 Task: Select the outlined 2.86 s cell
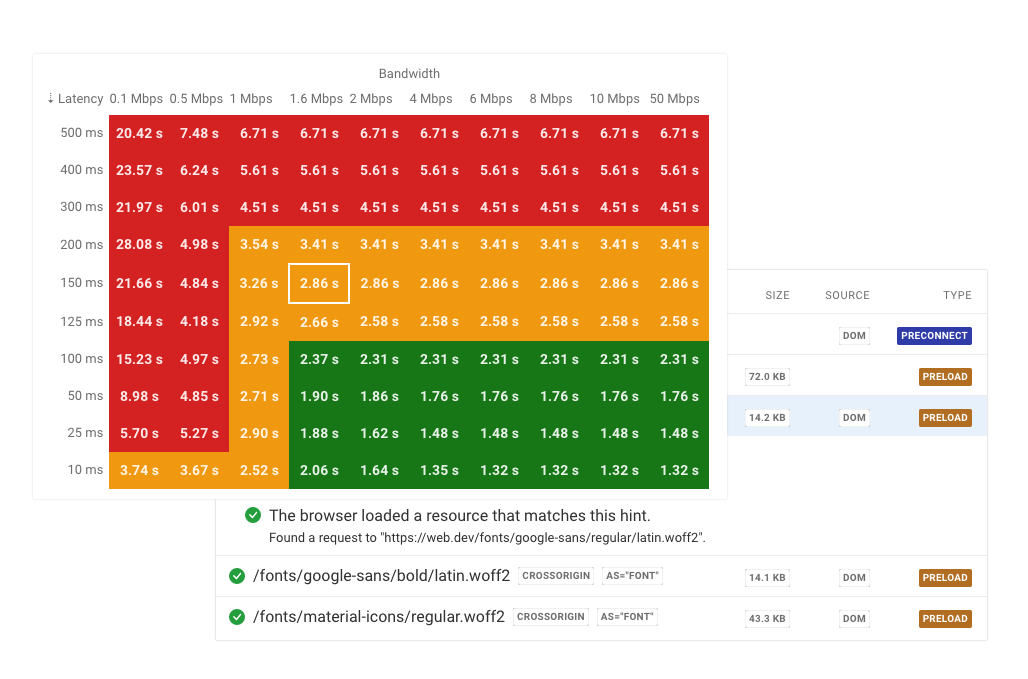319,283
